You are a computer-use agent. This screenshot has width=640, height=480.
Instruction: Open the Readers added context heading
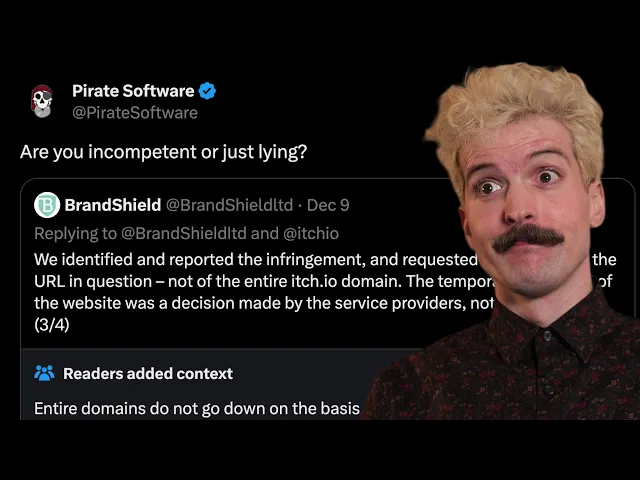pos(148,373)
